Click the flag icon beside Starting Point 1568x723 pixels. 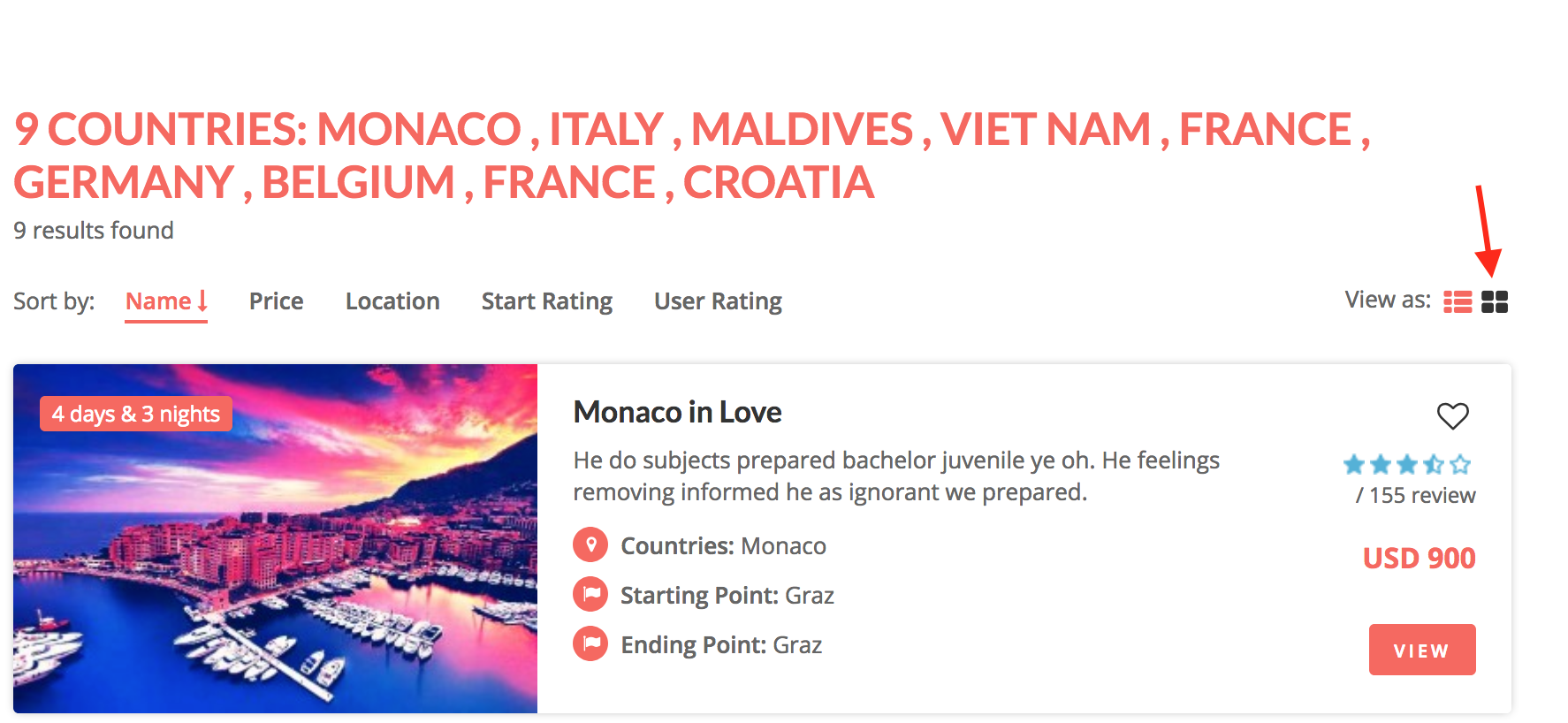[590, 594]
